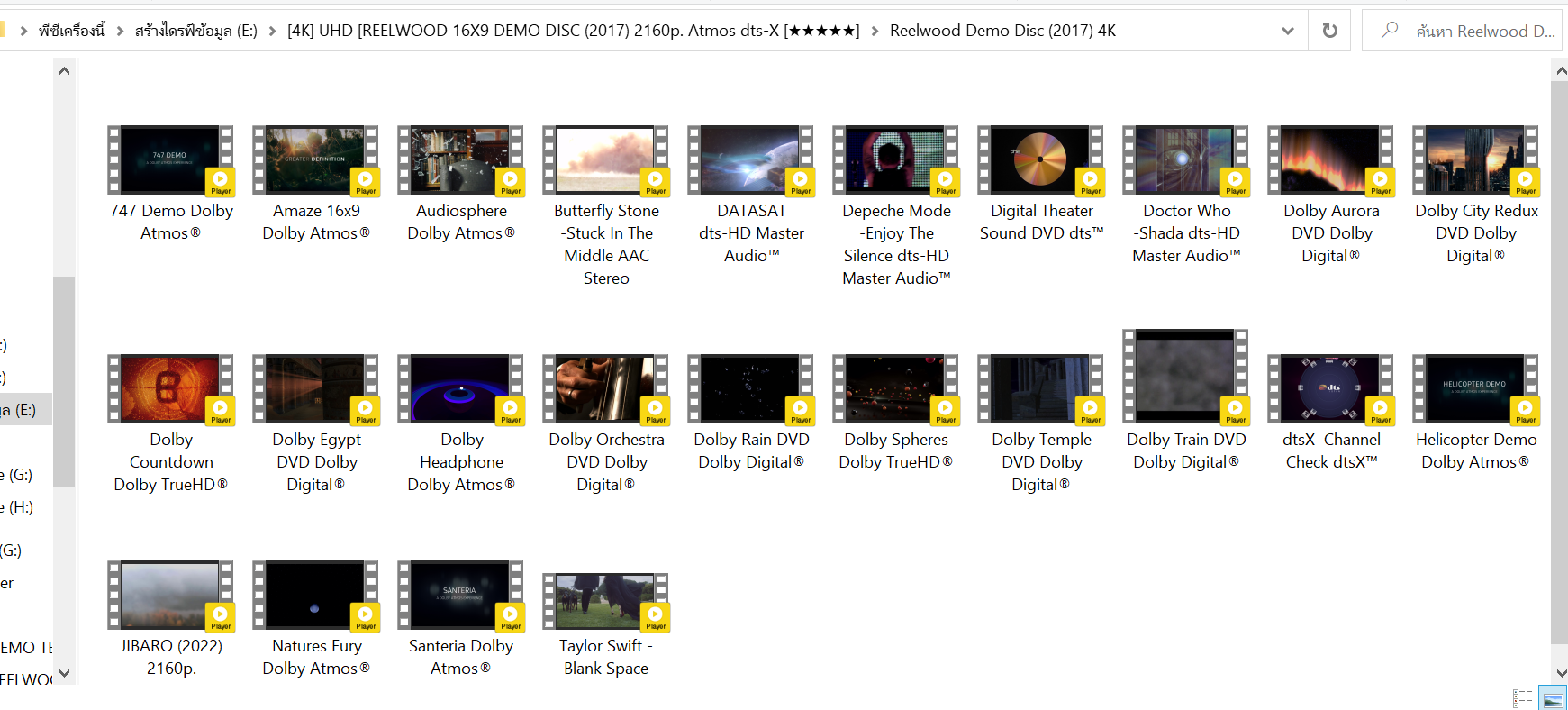Expand the leftmost breadcrumb chevron

[23, 31]
